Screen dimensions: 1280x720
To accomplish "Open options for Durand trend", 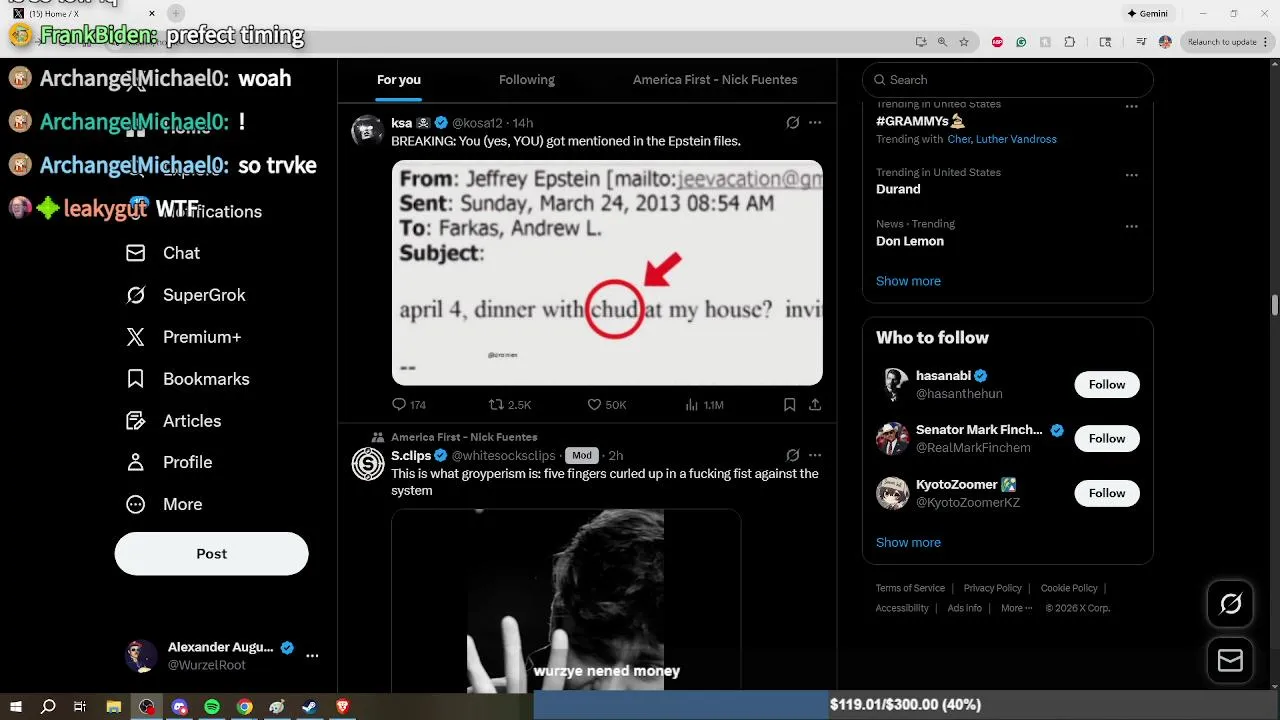I will 1131,175.
